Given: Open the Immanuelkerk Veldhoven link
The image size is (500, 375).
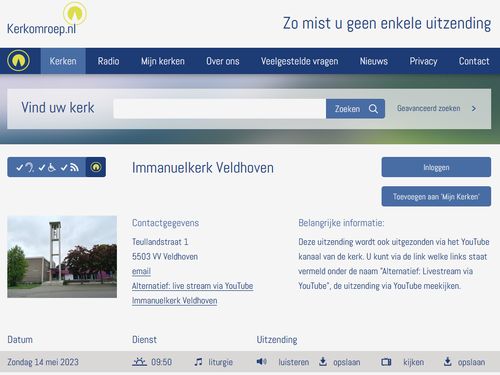Looking at the screenshot, I should [174, 301].
